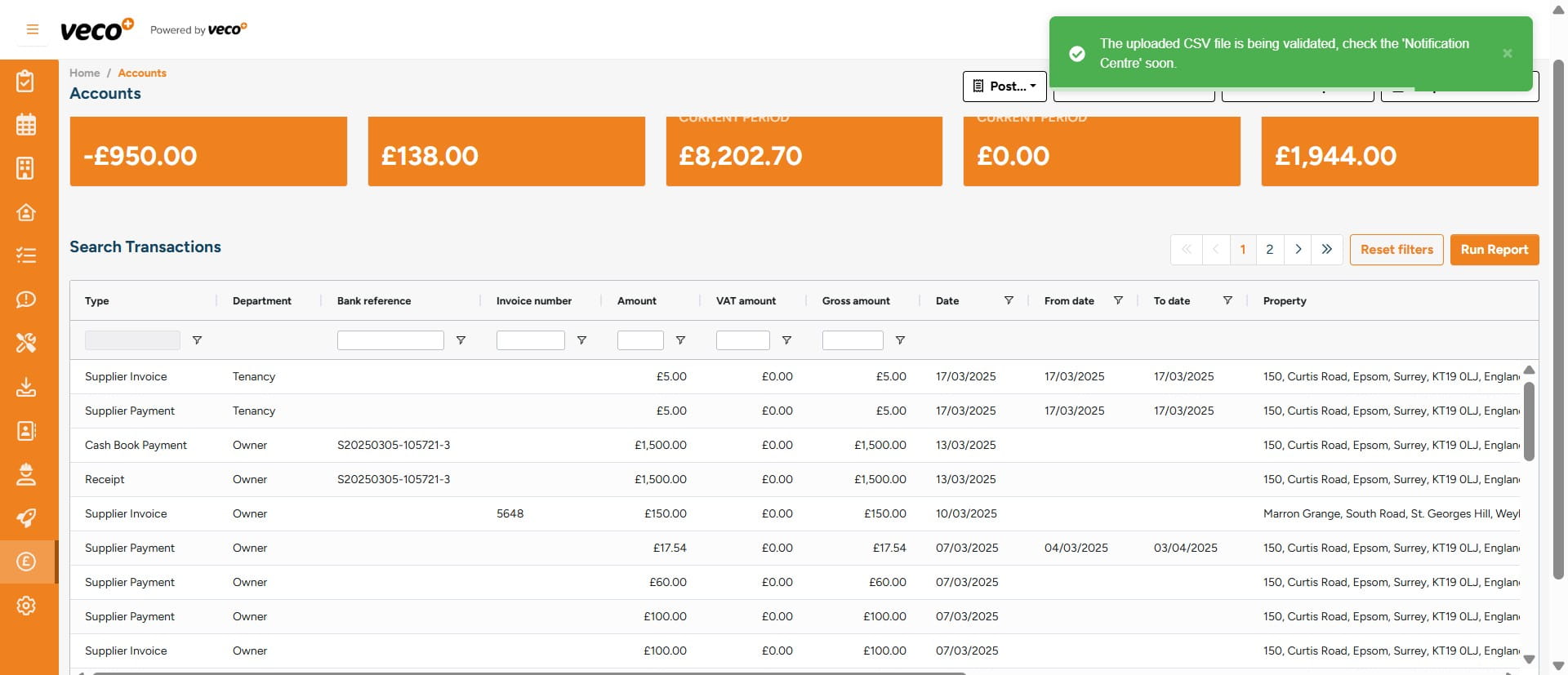The height and width of the screenshot is (675, 1568).
Task: Select the pound accounts sidebar icon
Action: [x=26, y=562]
